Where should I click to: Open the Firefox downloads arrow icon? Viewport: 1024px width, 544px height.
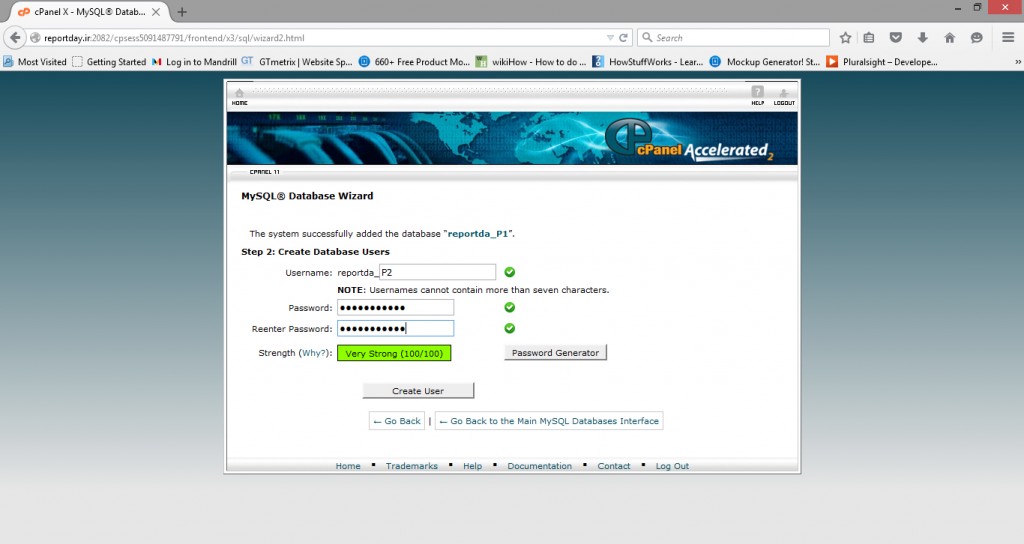(x=922, y=37)
